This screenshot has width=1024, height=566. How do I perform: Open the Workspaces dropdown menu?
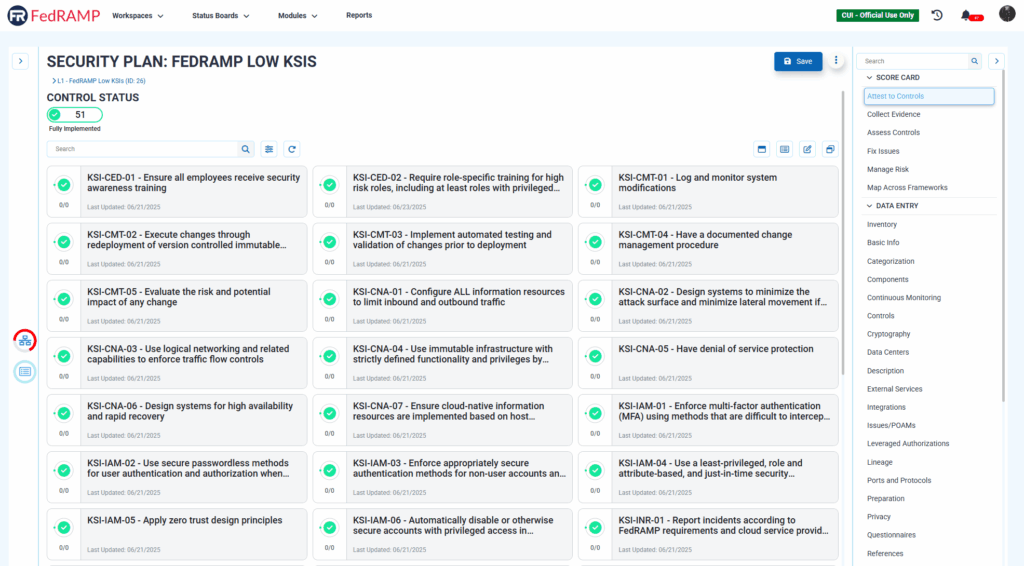click(x=138, y=16)
